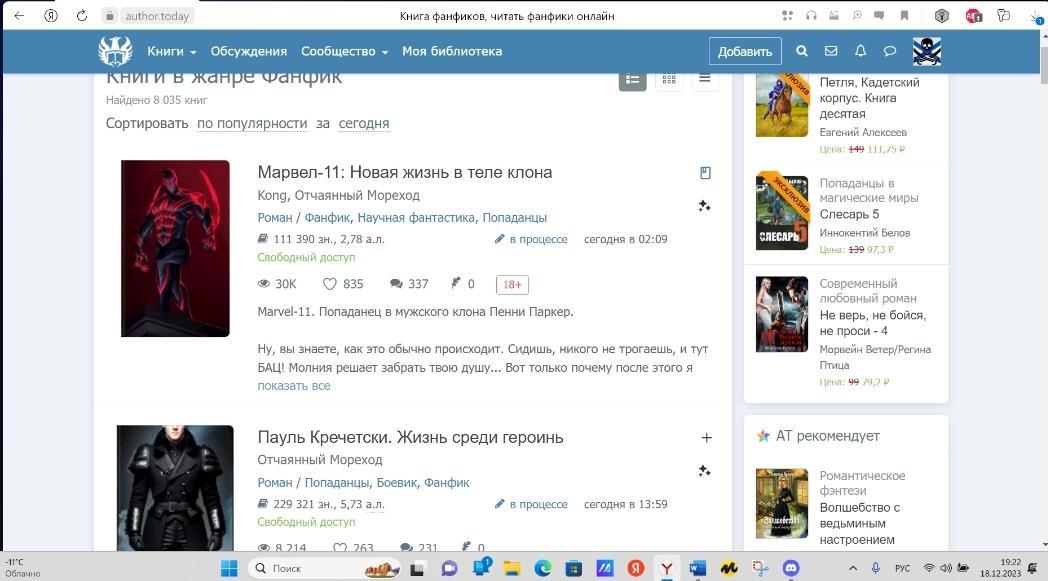Open recommended book Волшебство с ведьминым настроением
1048x581 pixels.
(860, 524)
